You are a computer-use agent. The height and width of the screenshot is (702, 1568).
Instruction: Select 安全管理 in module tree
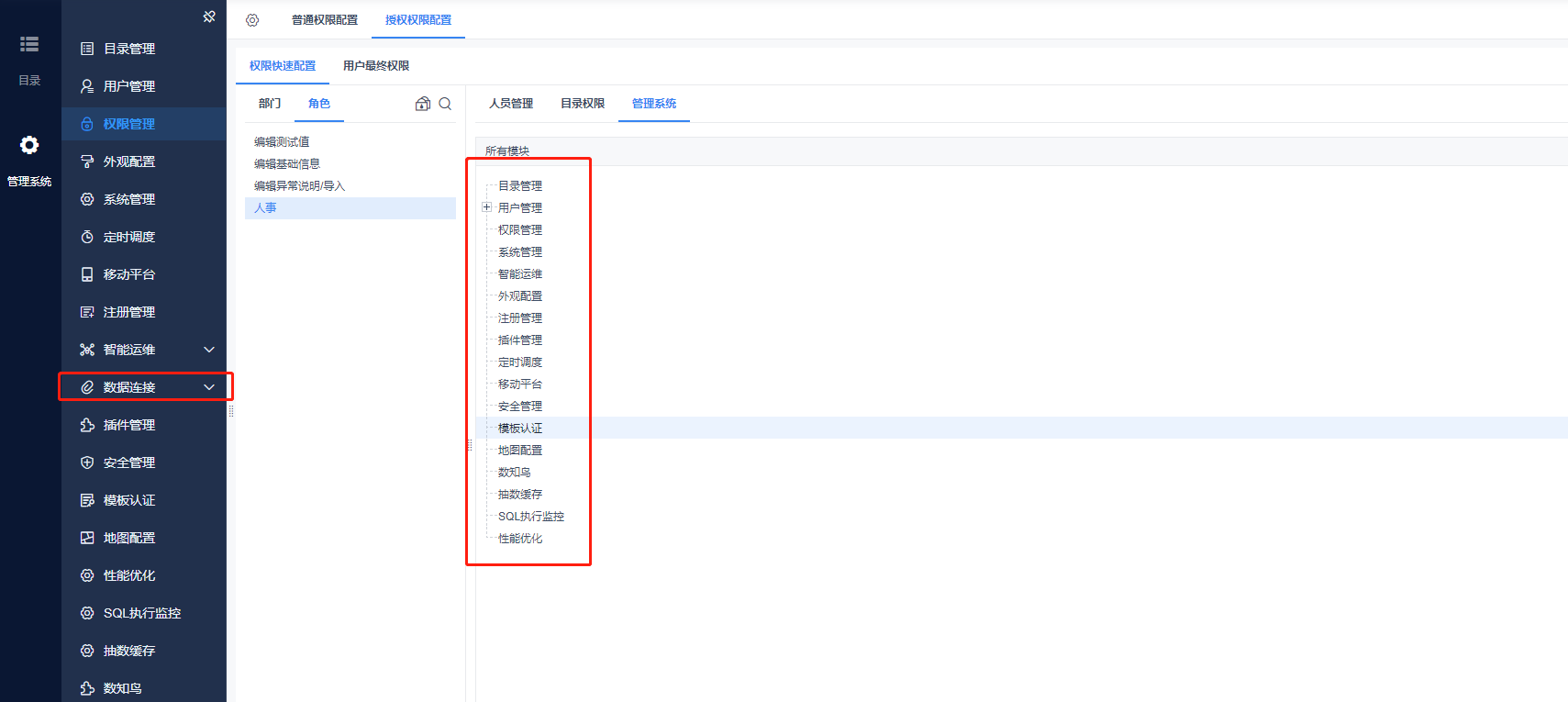[x=520, y=407]
